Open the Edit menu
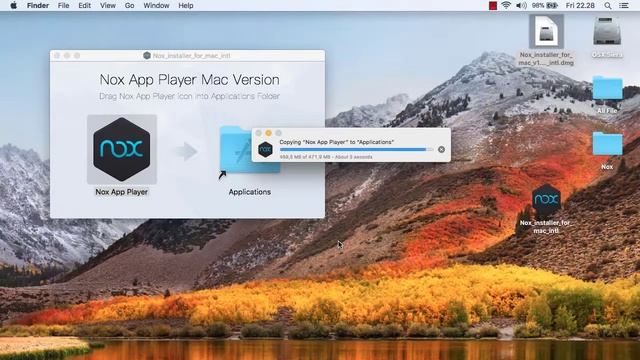The width and height of the screenshot is (640, 360). tap(84, 5)
